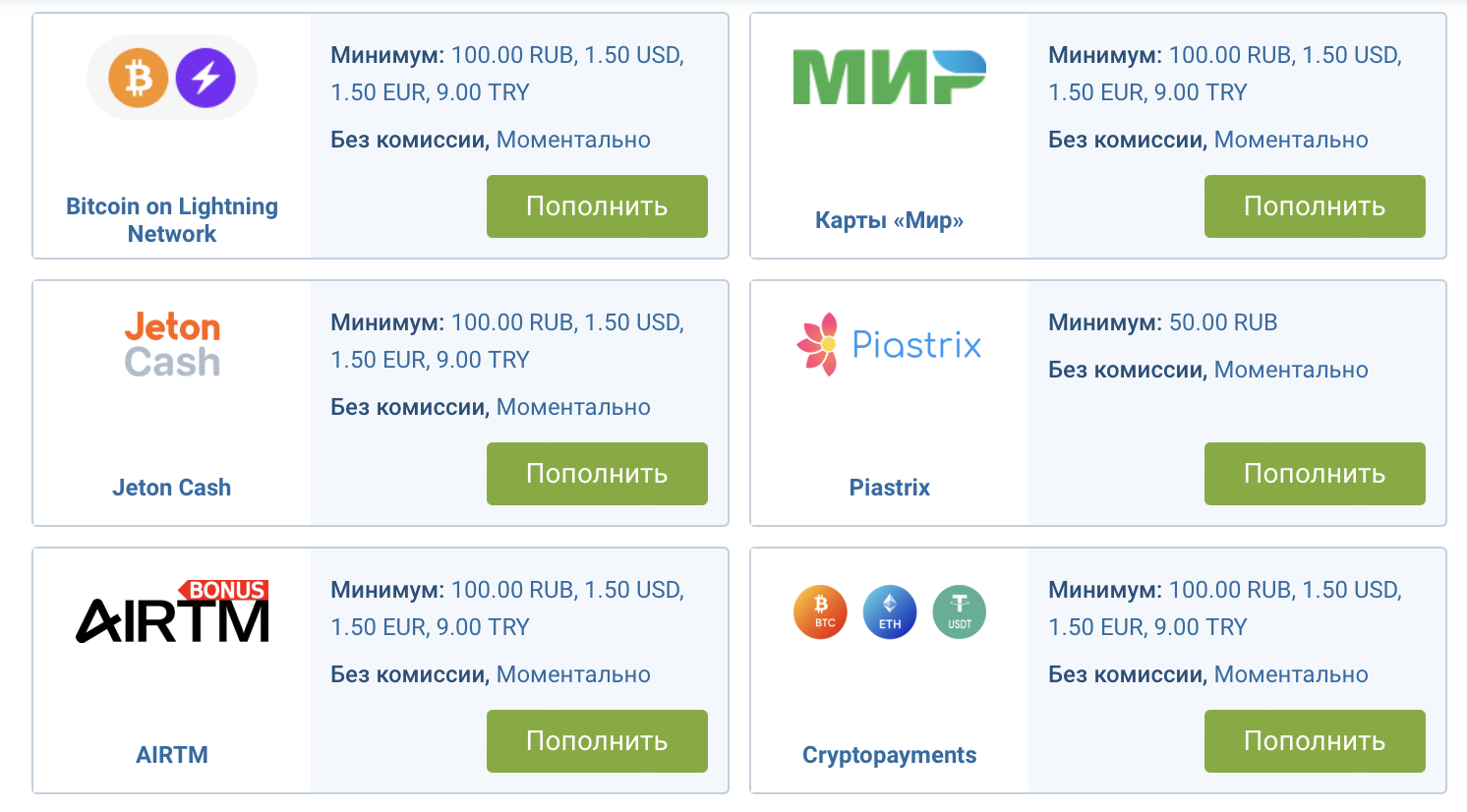The width and height of the screenshot is (1467, 812).
Task: Select the Jeton Cash text label
Action: [172, 488]
